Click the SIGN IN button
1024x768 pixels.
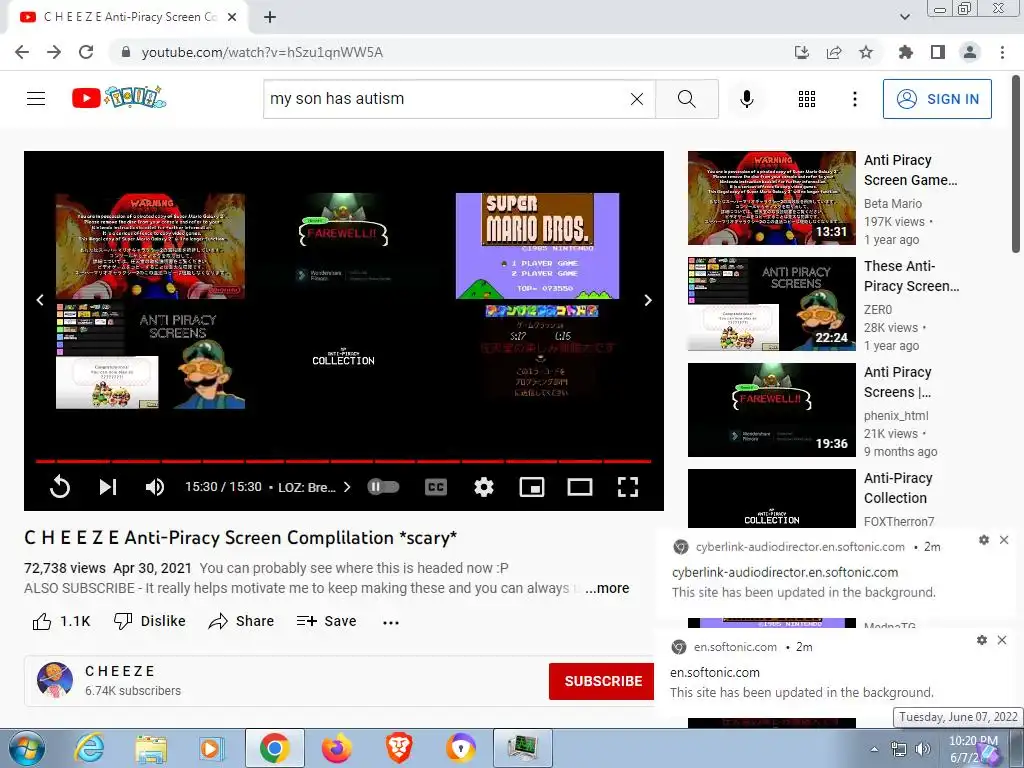point(937,99)
